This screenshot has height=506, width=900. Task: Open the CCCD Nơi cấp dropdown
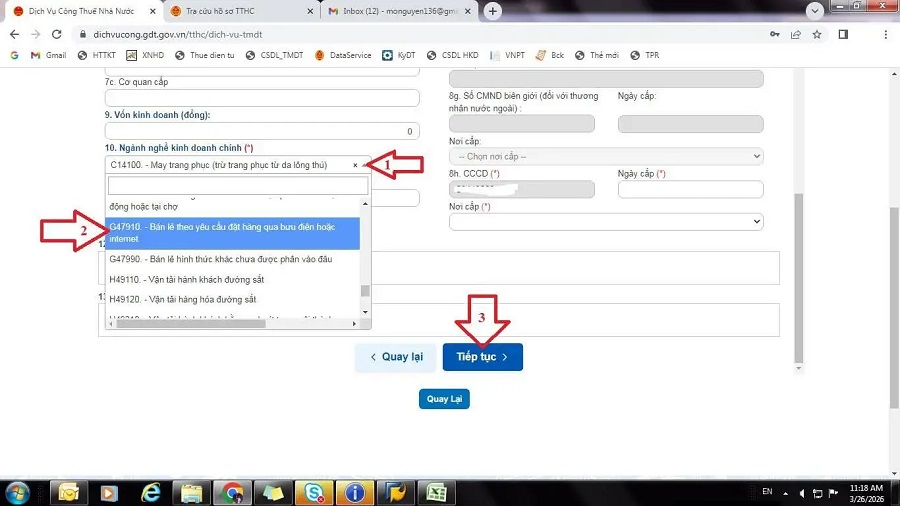click(x=606, y=221)
